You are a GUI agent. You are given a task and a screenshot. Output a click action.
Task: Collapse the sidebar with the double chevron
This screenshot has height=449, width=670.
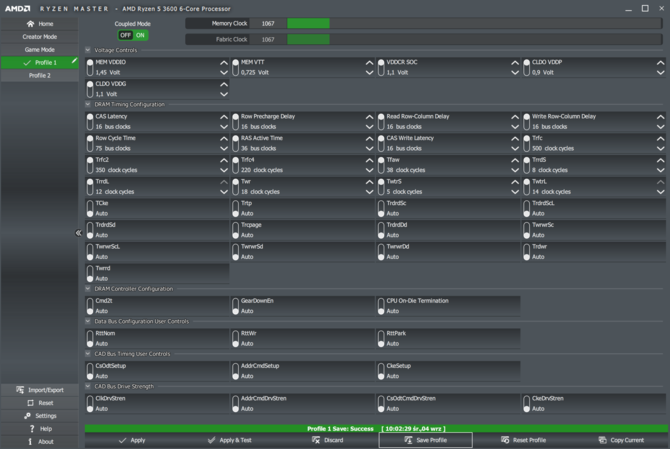click(78, 233)
